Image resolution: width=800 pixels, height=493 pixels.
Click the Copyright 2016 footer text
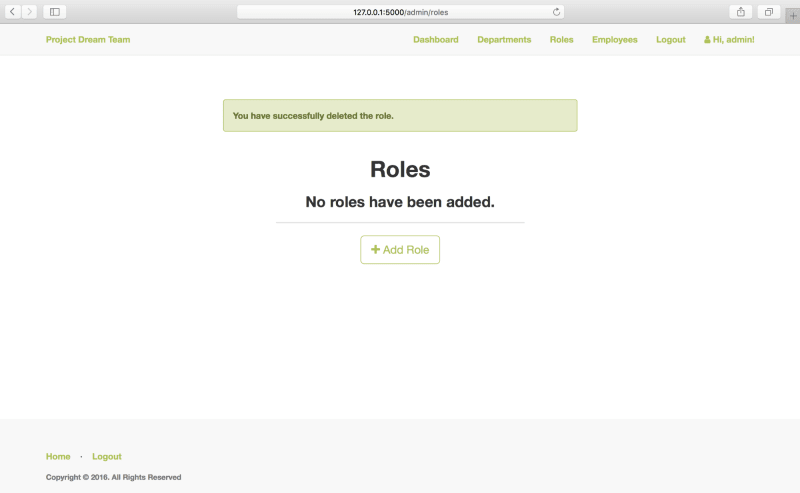[113, 477]
